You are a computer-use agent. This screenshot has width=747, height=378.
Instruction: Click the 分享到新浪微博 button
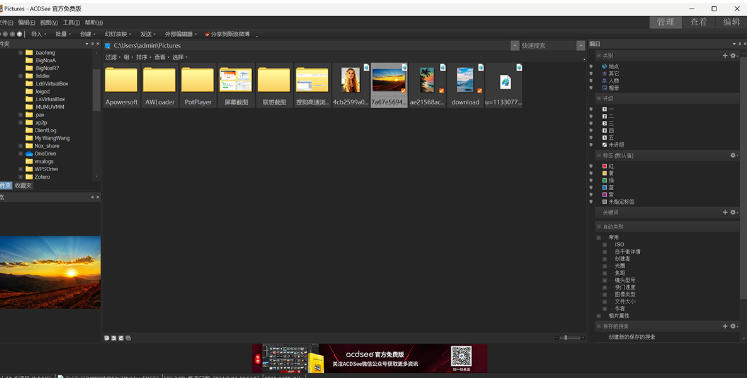(227, 34)
